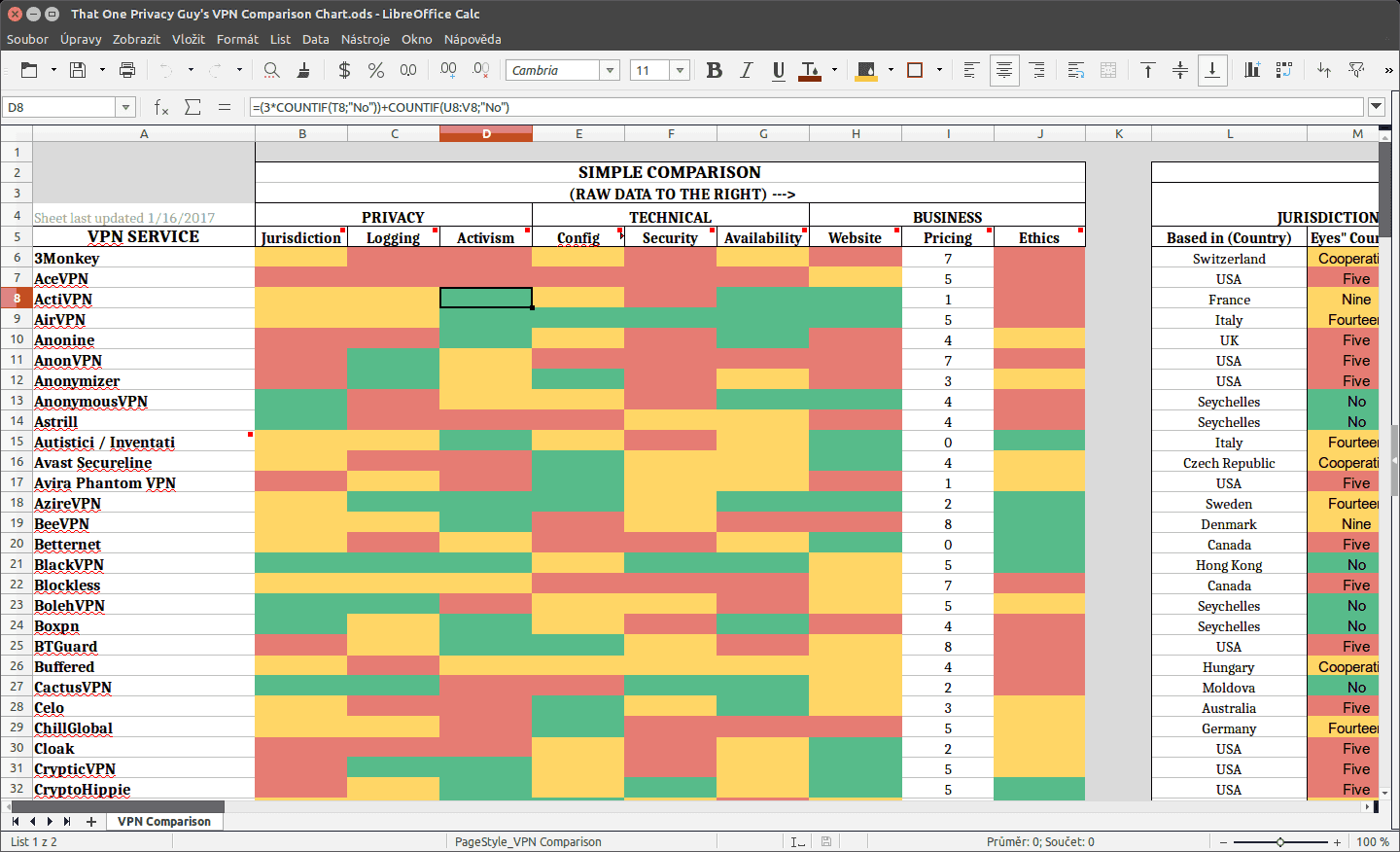Click the Sum sigma icon
The height and width of the screenshot is (852, 1400).
[192, 107]
